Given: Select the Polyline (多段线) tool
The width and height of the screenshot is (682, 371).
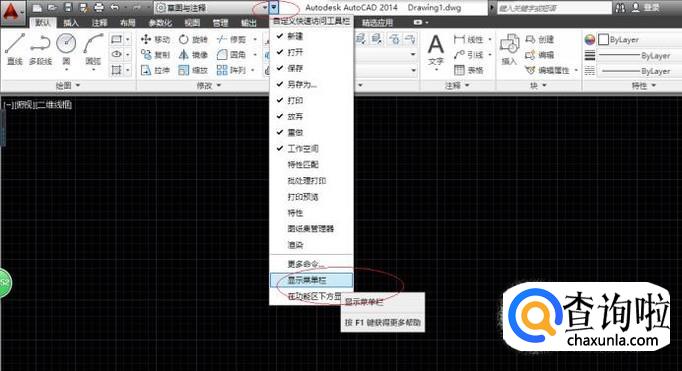Looking at the screenshot, I should tap(40, 49).
